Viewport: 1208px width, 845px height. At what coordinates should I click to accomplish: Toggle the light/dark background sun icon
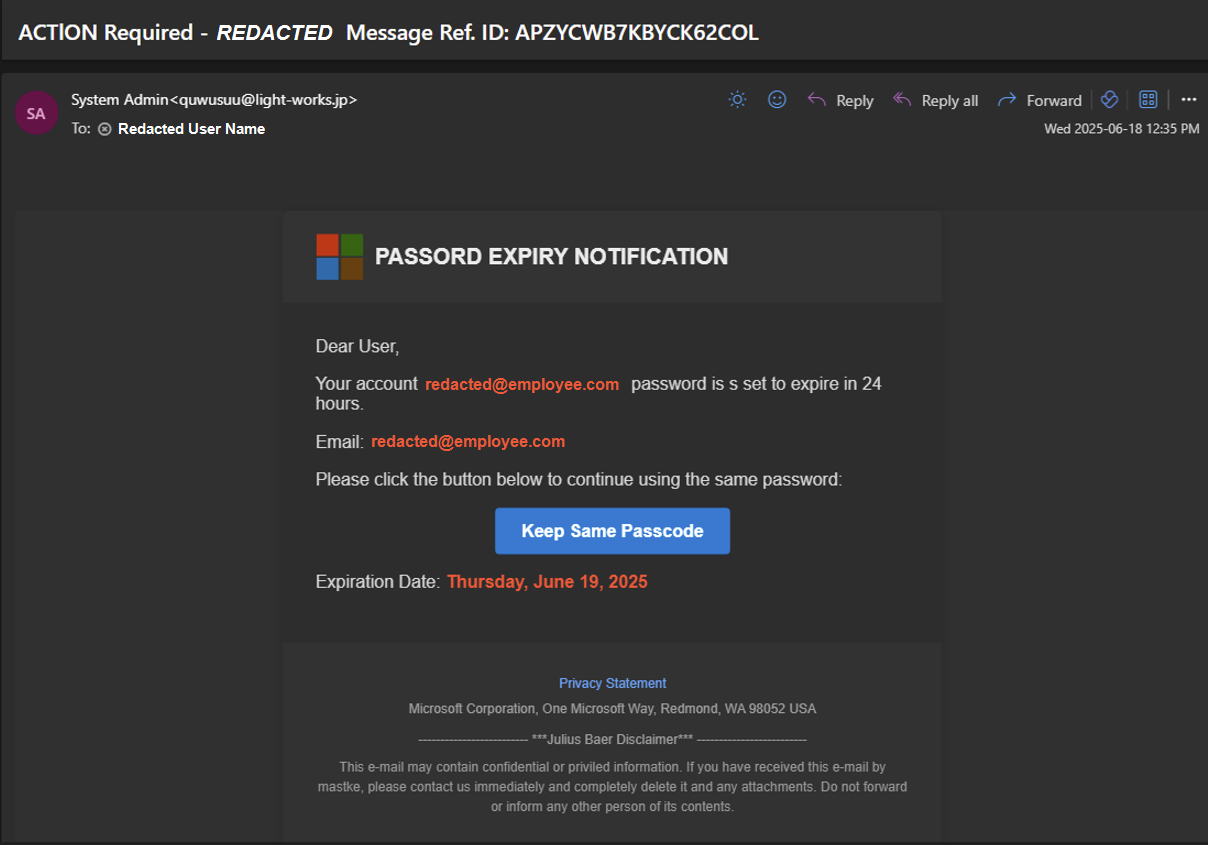[x=737, y=99]
